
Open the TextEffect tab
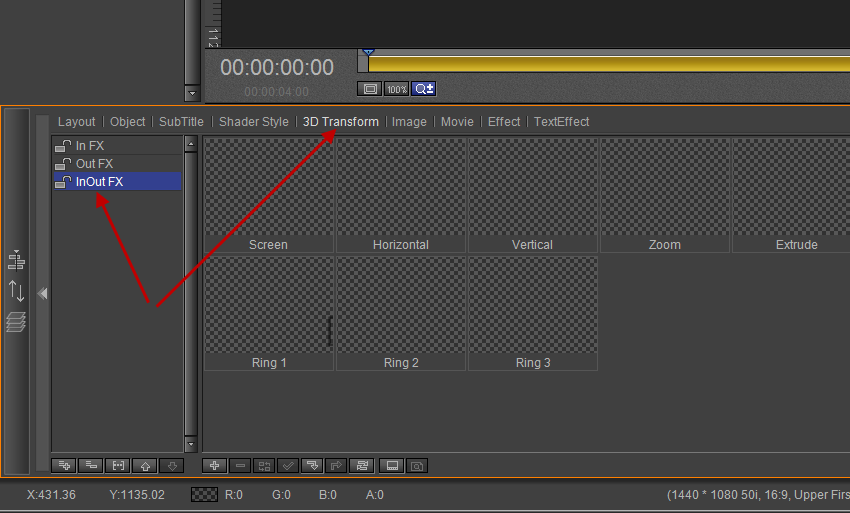(x=561, y=122)
